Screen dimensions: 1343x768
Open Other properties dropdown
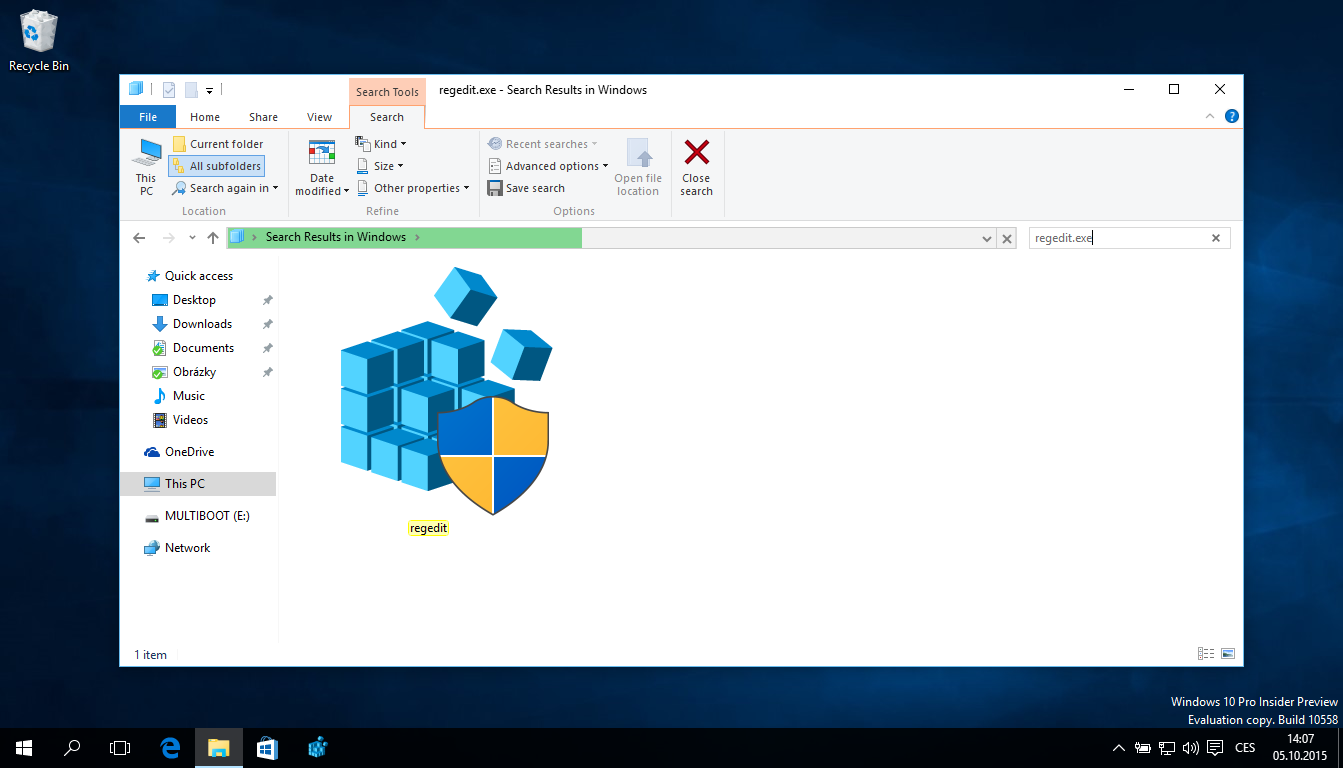click(x=412, y=188)
